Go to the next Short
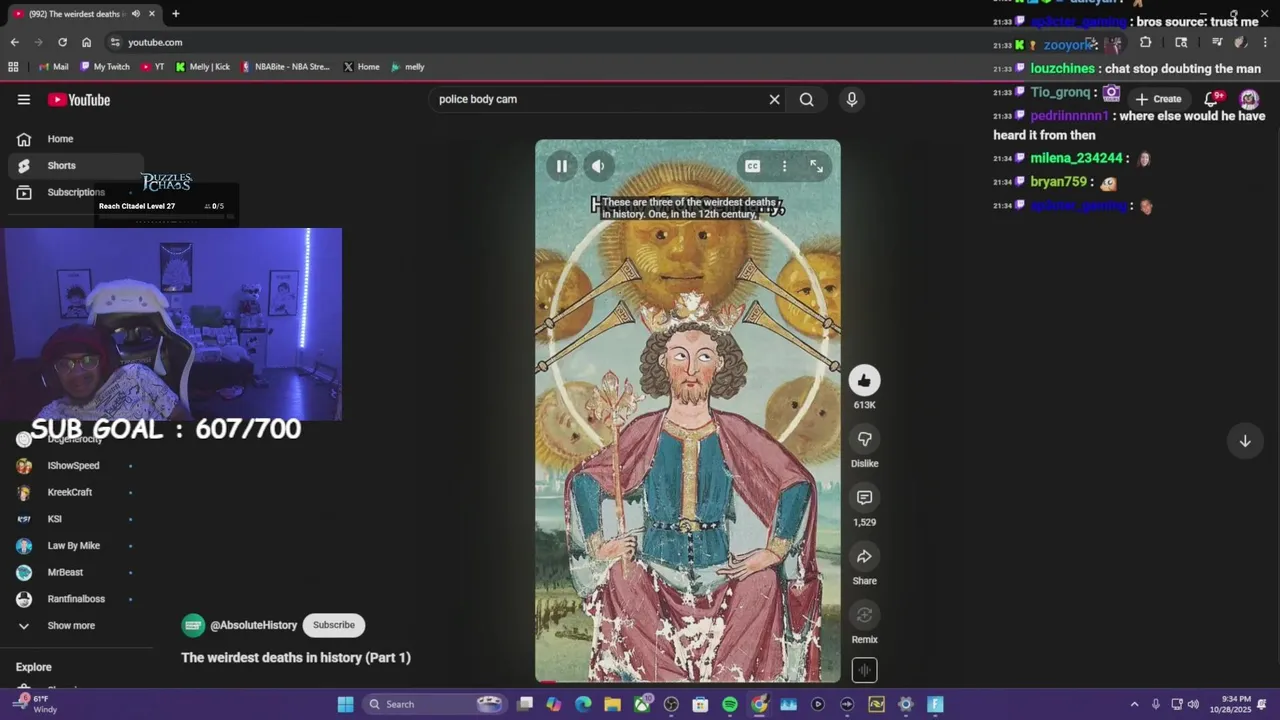Image resolution: width=1280 pixels, height=720 pixels. point(1245,441)
